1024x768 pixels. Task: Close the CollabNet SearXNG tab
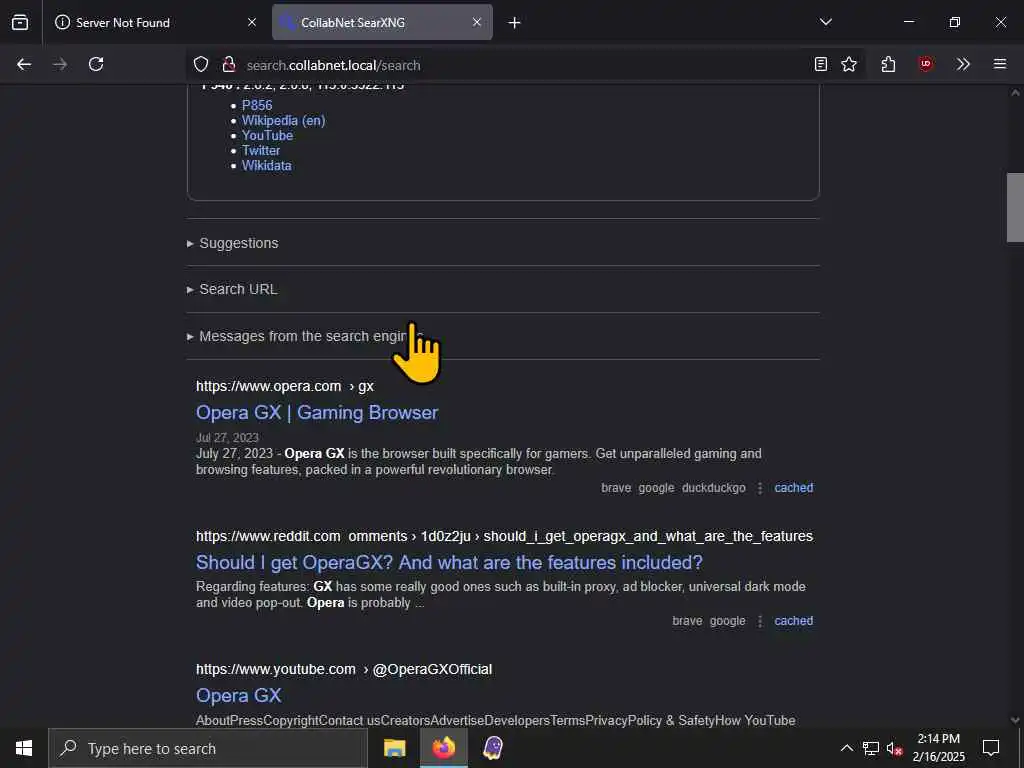477,22
